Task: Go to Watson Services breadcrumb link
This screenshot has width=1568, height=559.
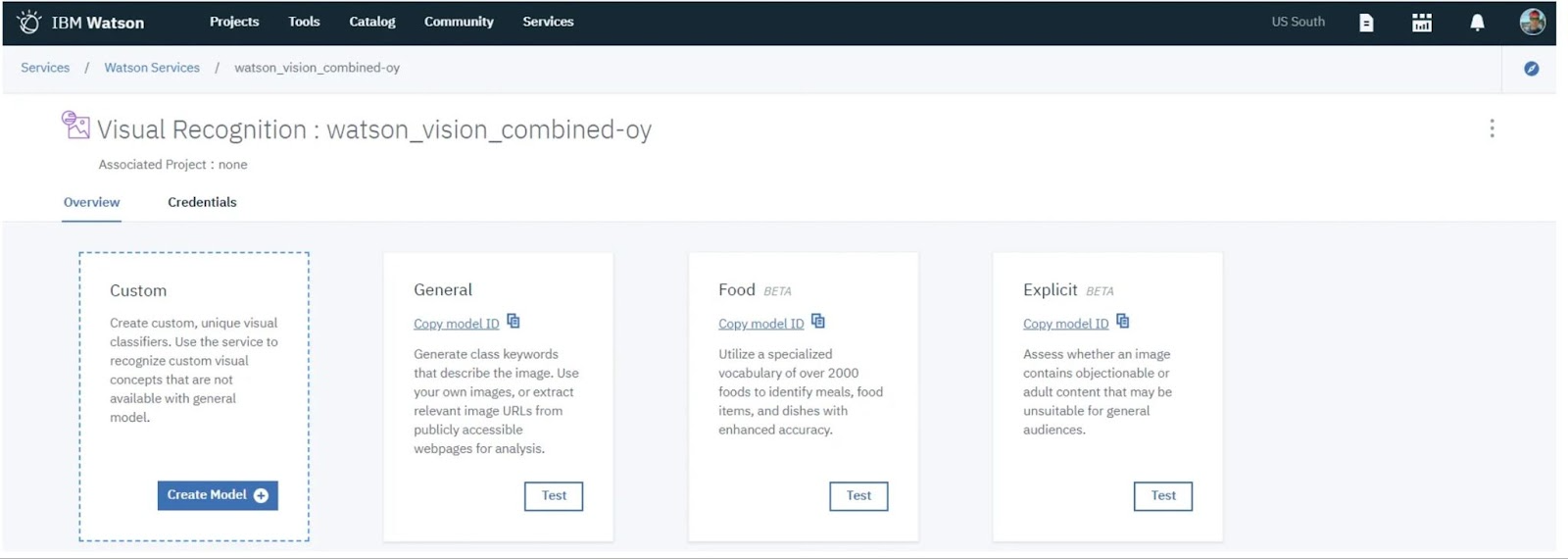Action: pyautogui.click(x=152, y=68)
